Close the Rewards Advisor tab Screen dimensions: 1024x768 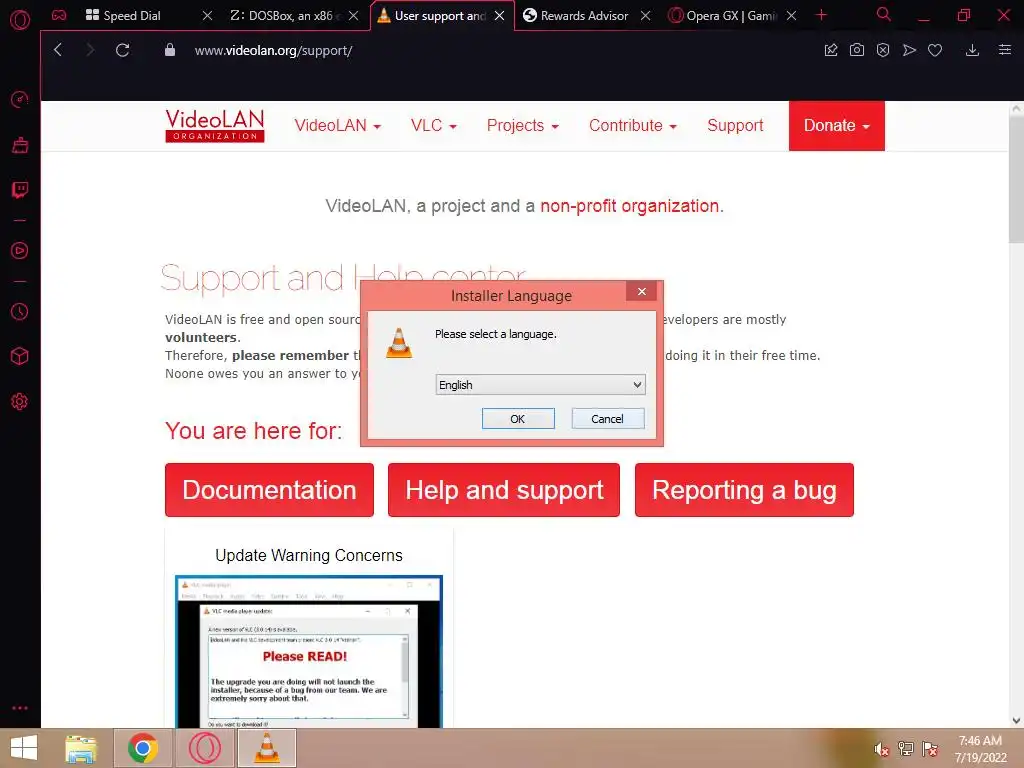tap(645, 16)
